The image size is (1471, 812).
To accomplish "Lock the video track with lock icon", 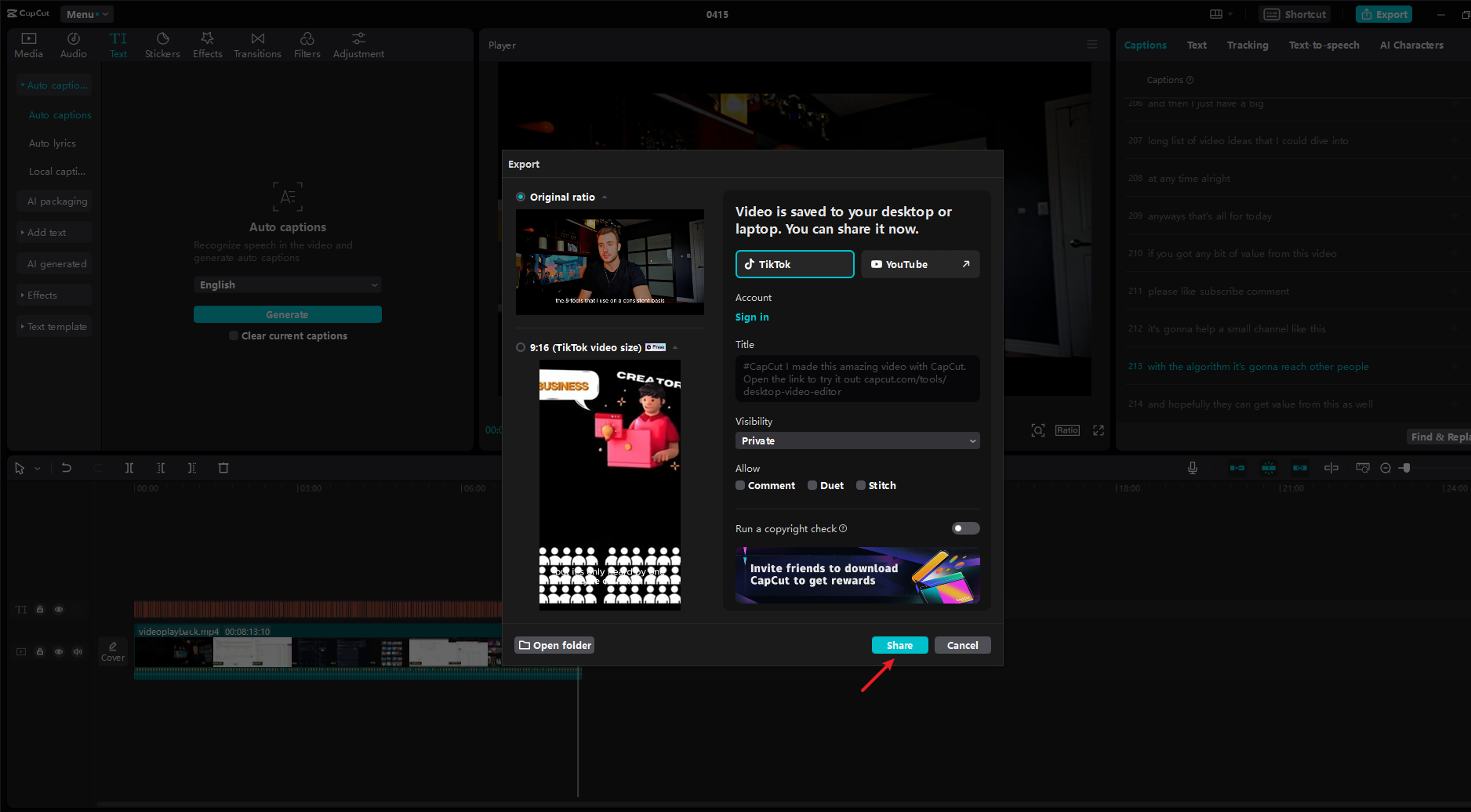I will tap(40, 651).
